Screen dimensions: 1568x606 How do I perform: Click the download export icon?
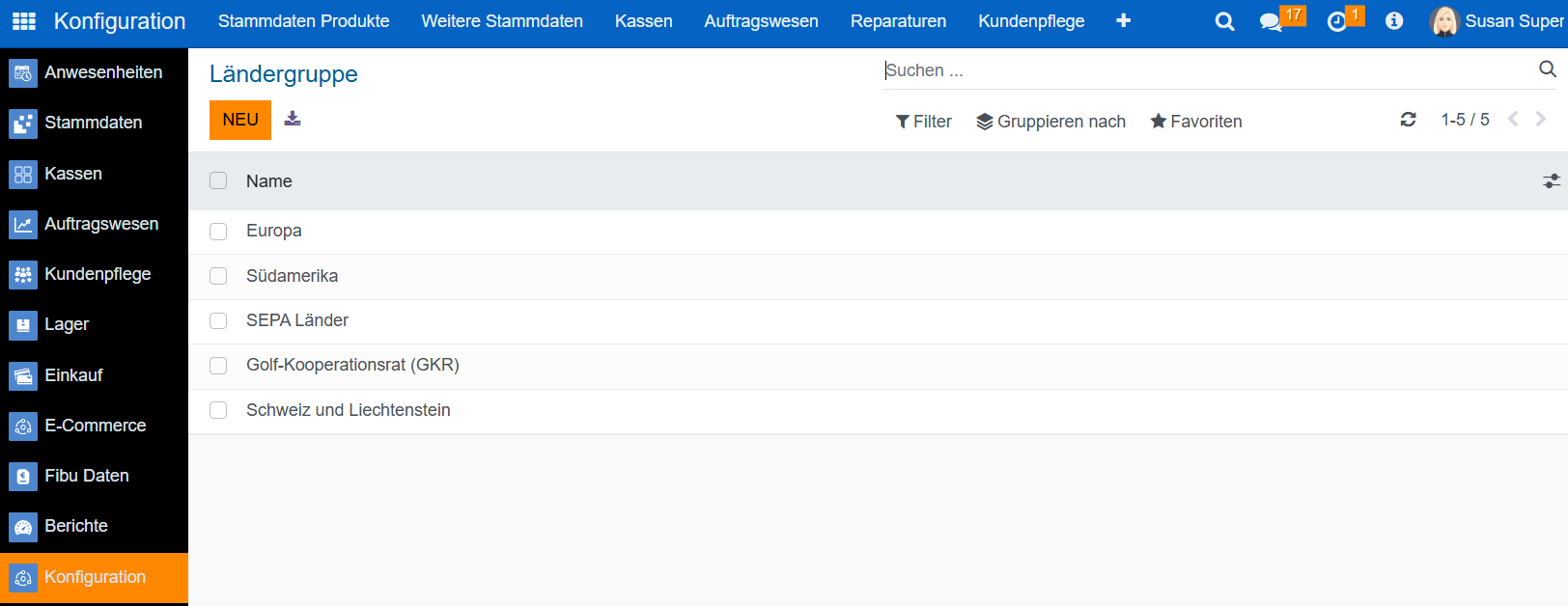coord(293,119)
